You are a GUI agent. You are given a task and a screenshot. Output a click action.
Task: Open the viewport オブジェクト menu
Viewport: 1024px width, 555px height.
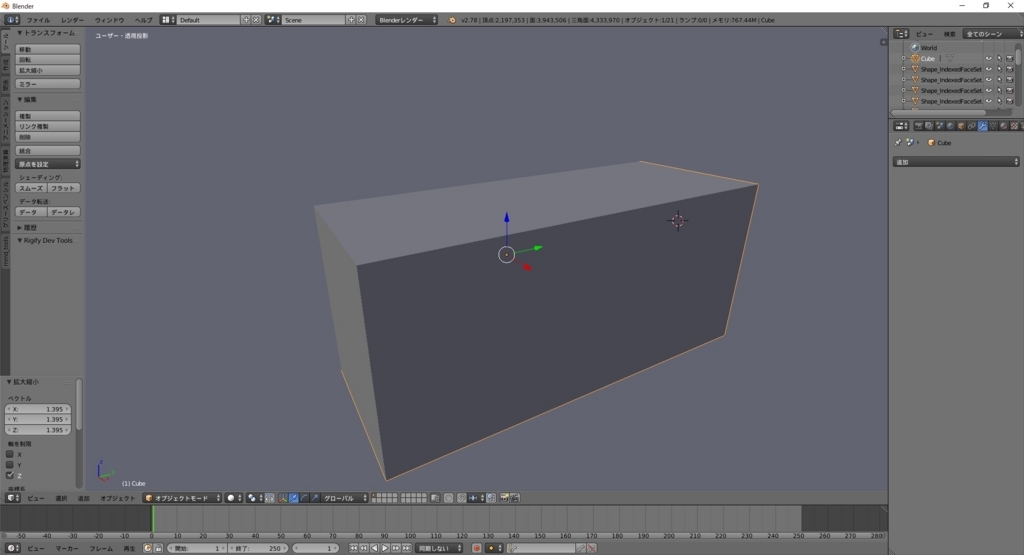(x=118, y=498)
